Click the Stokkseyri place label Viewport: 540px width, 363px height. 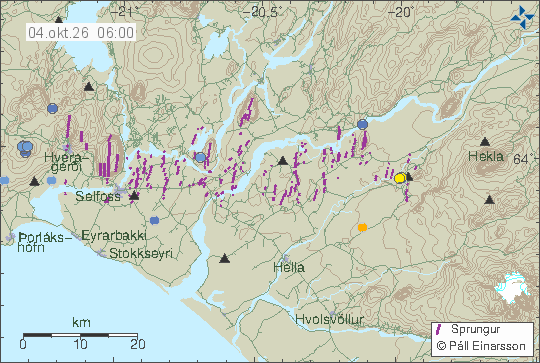tap(141, 253)
